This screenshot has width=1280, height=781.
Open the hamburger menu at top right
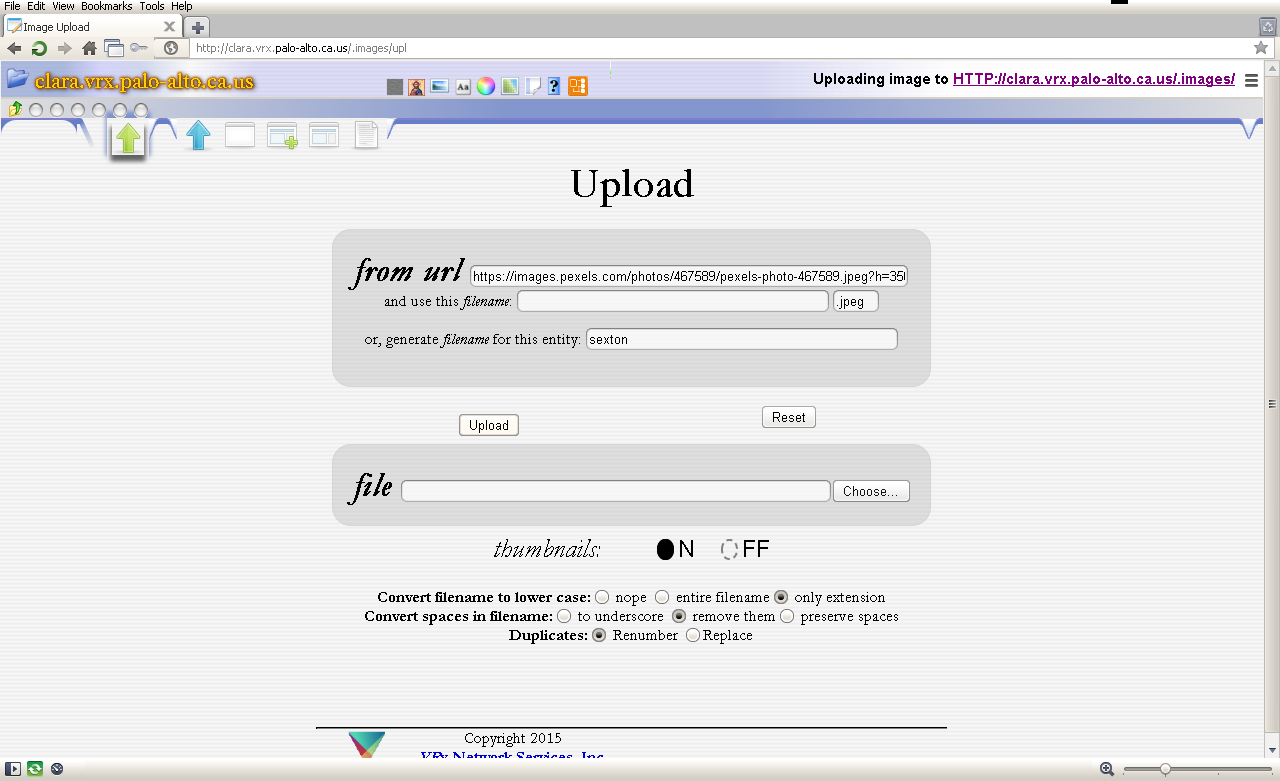[1251, 81]
